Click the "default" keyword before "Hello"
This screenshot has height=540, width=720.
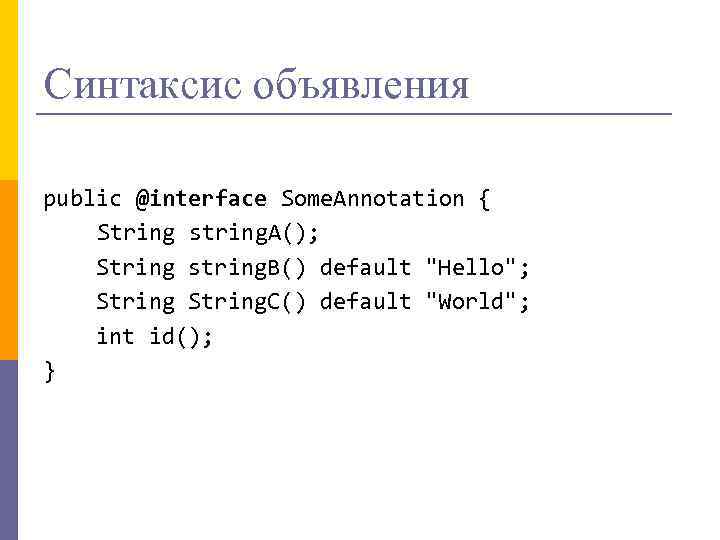(365, 267)
